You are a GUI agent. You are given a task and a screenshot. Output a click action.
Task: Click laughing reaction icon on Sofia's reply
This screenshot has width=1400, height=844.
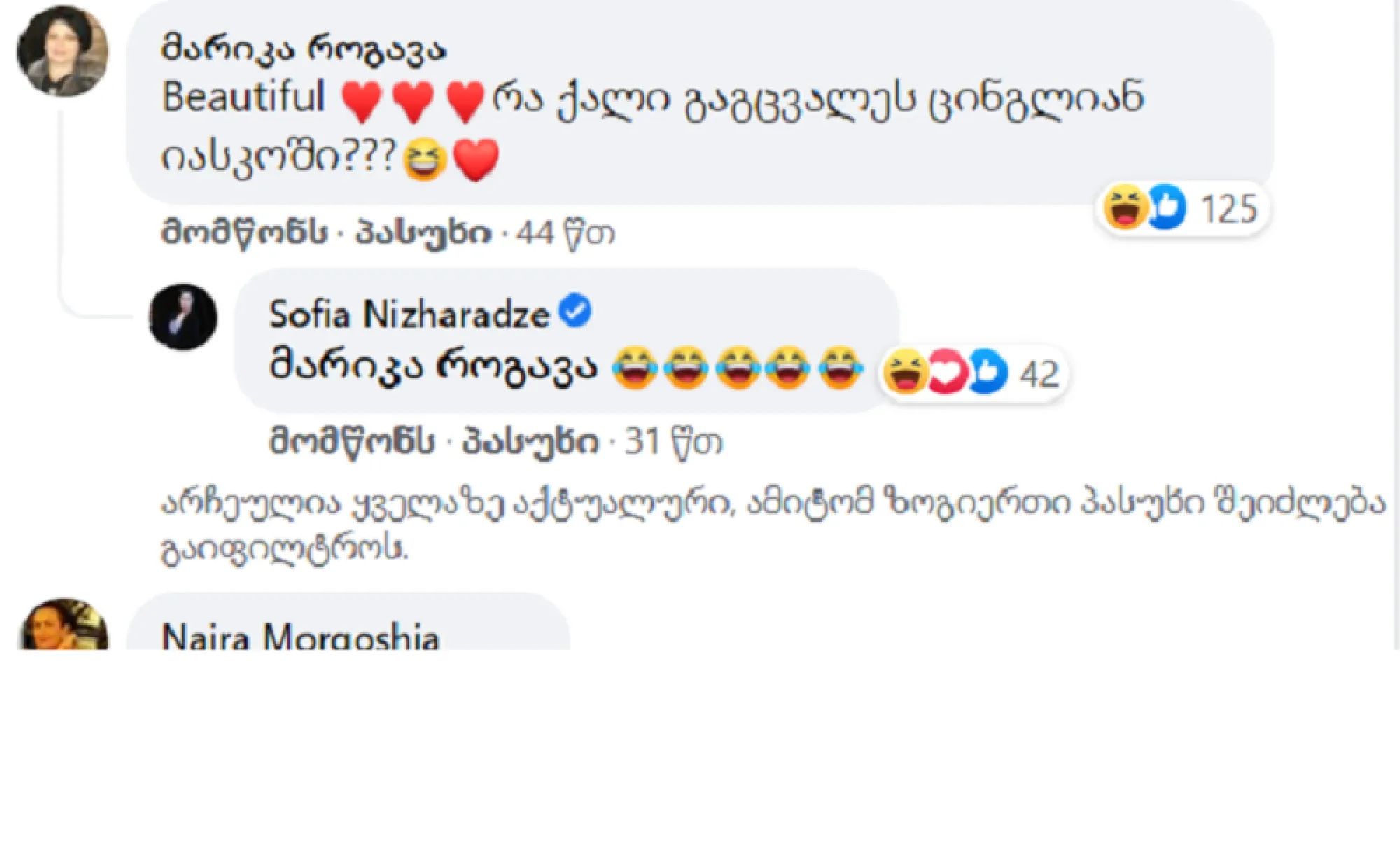905,373
